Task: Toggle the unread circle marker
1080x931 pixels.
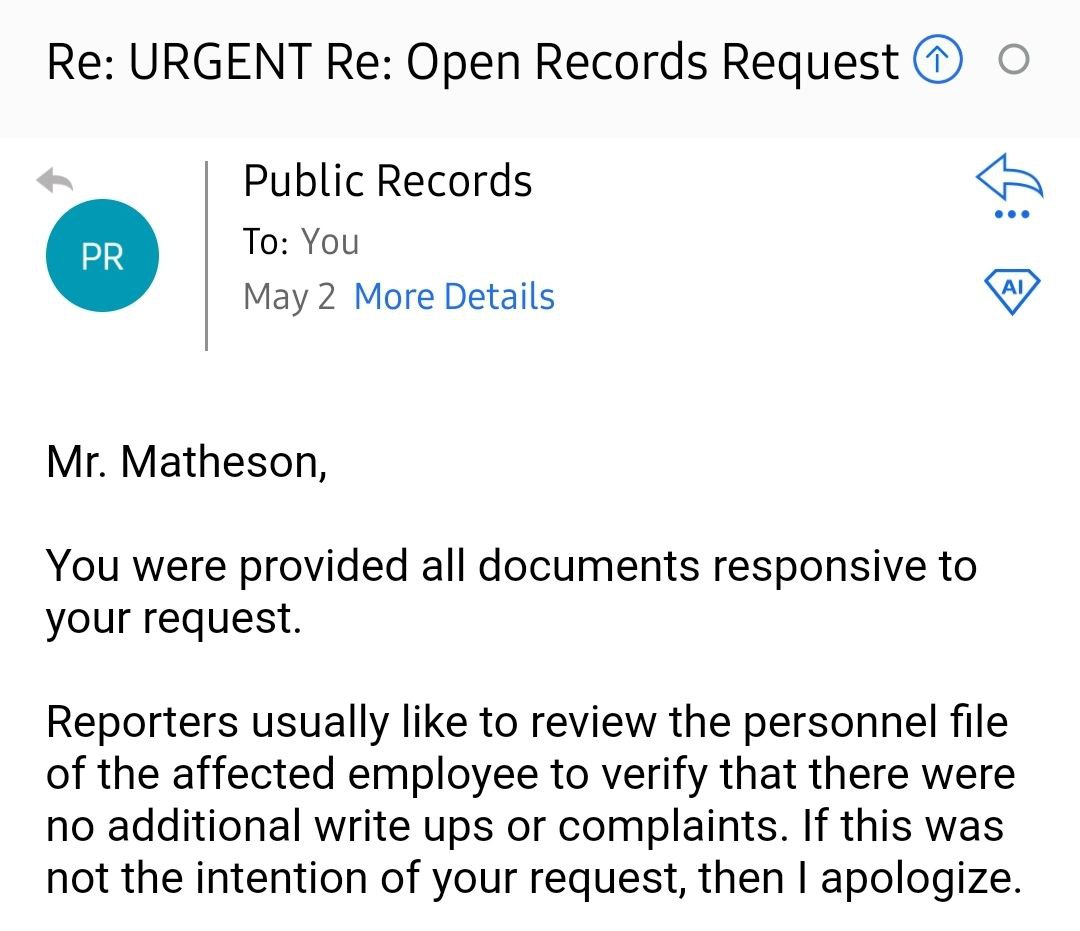Action: [x=1014, y=59]
